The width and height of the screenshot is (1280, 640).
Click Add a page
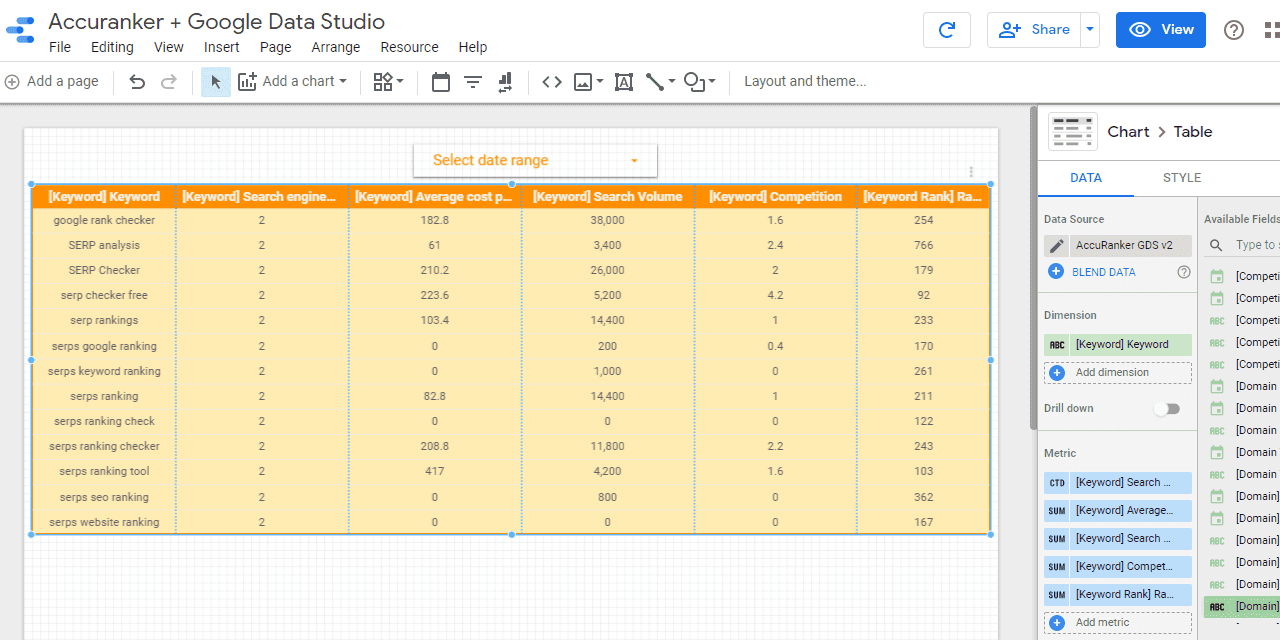[52, 82]
